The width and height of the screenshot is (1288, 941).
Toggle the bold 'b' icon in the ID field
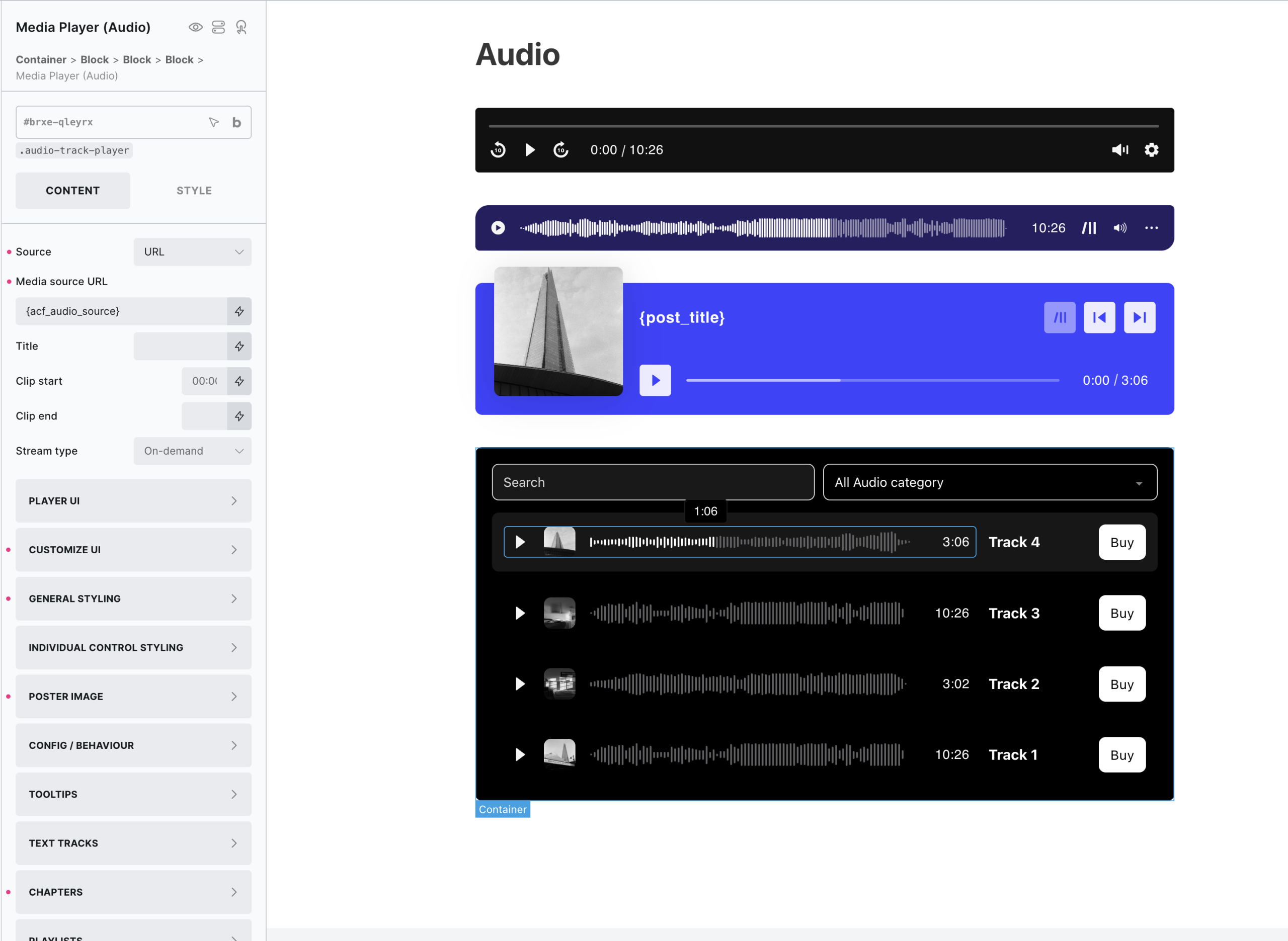coord(236,123)
